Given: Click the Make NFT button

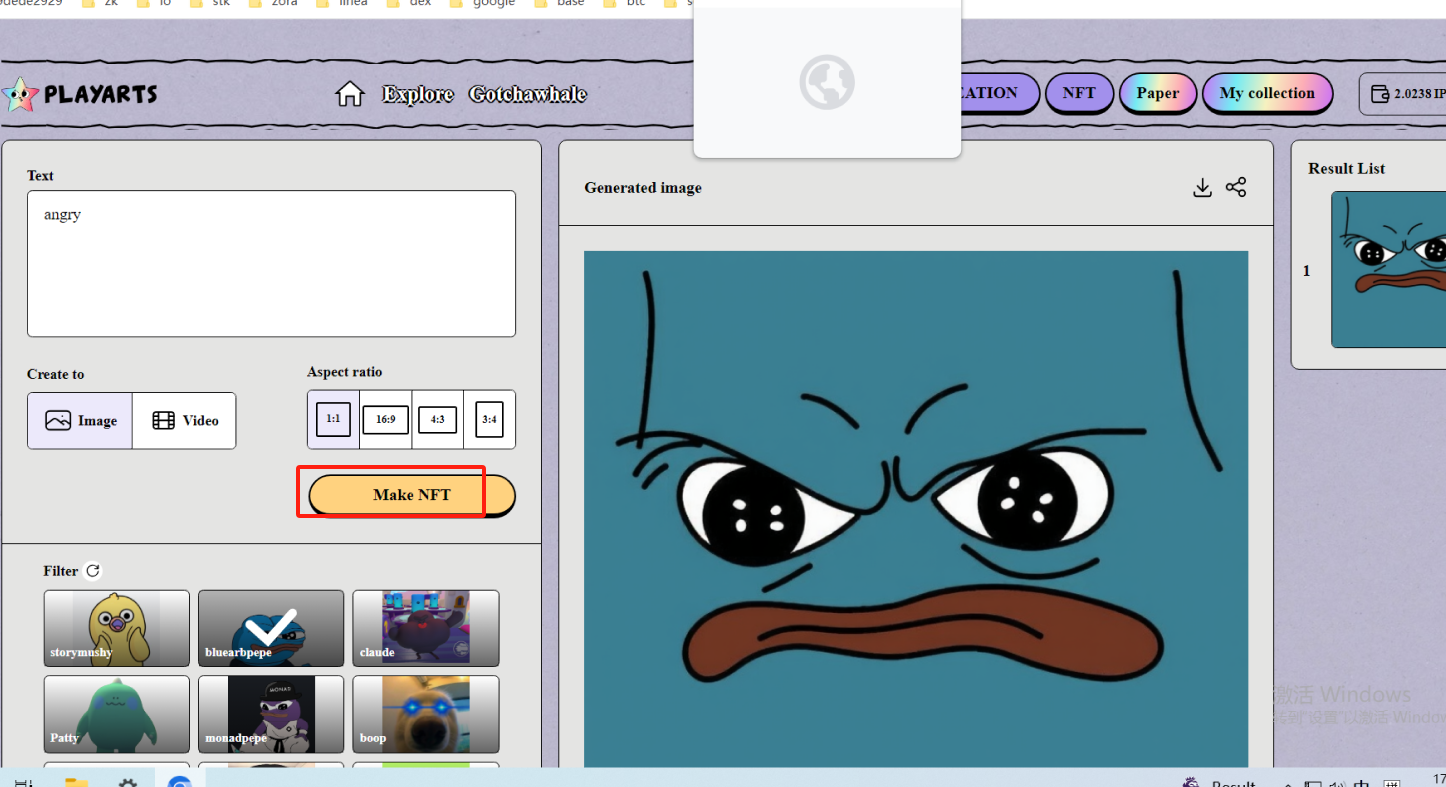Looking at the screenshot, I should [x=412, y=495].
